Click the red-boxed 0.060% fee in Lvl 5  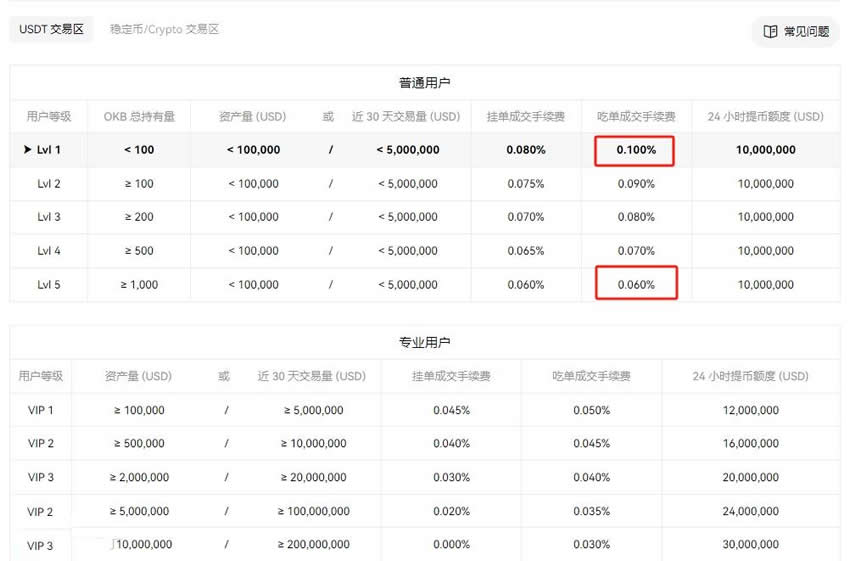(x=635, y=284)
